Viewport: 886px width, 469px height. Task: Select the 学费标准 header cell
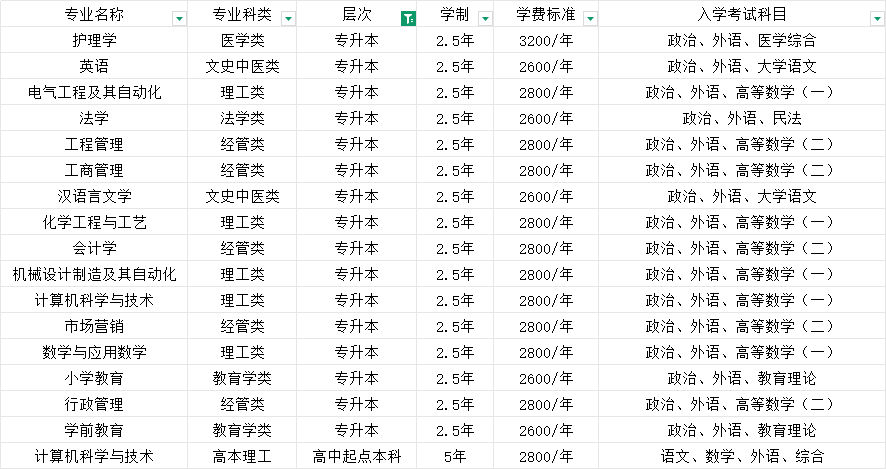click(546, 14)
